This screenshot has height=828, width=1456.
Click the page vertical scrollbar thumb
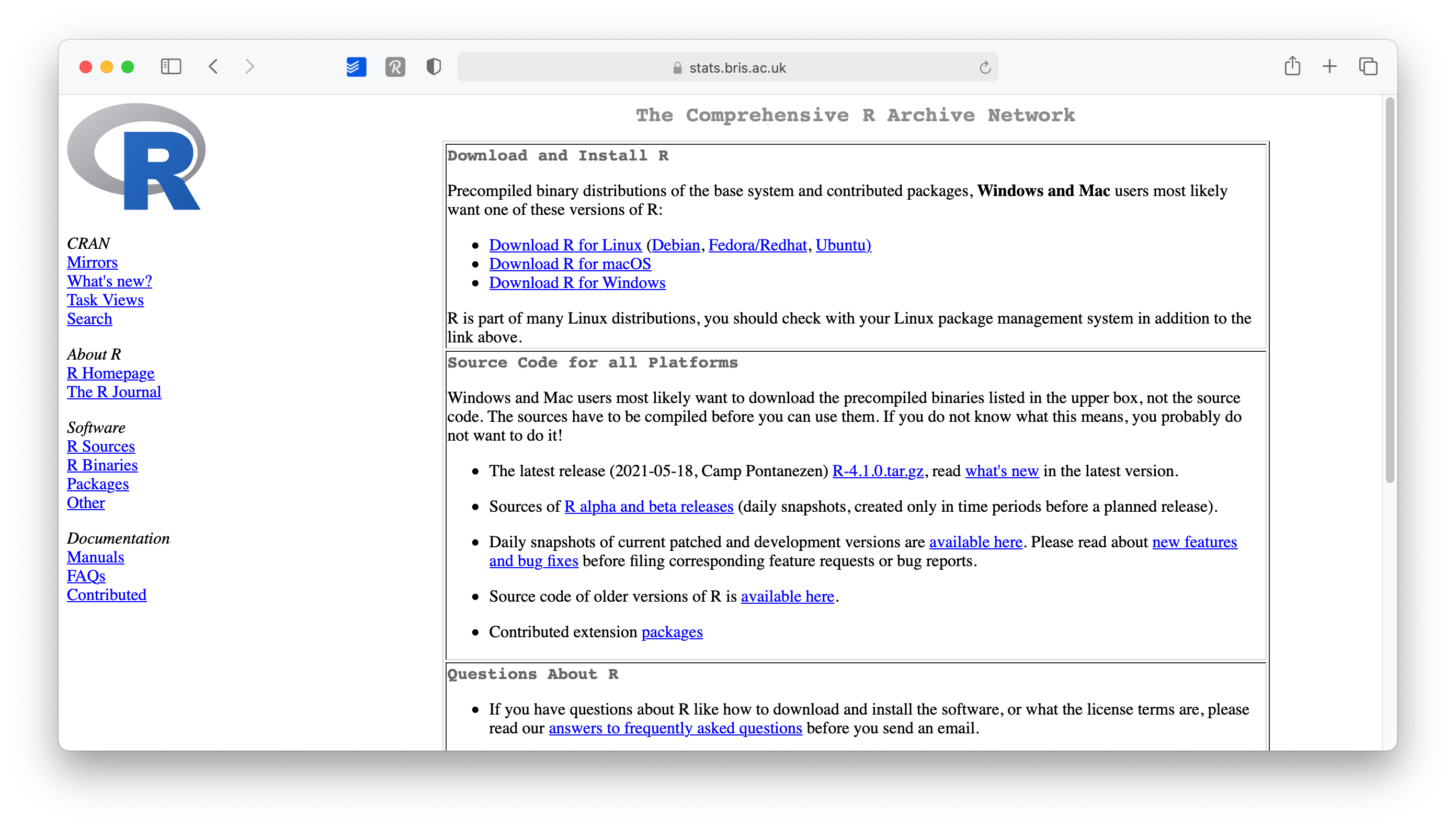(1390, 290)
